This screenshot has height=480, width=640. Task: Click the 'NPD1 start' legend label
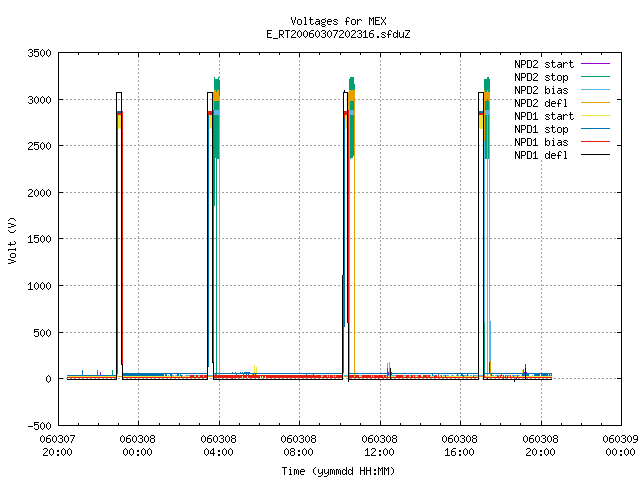coord(544,116)
